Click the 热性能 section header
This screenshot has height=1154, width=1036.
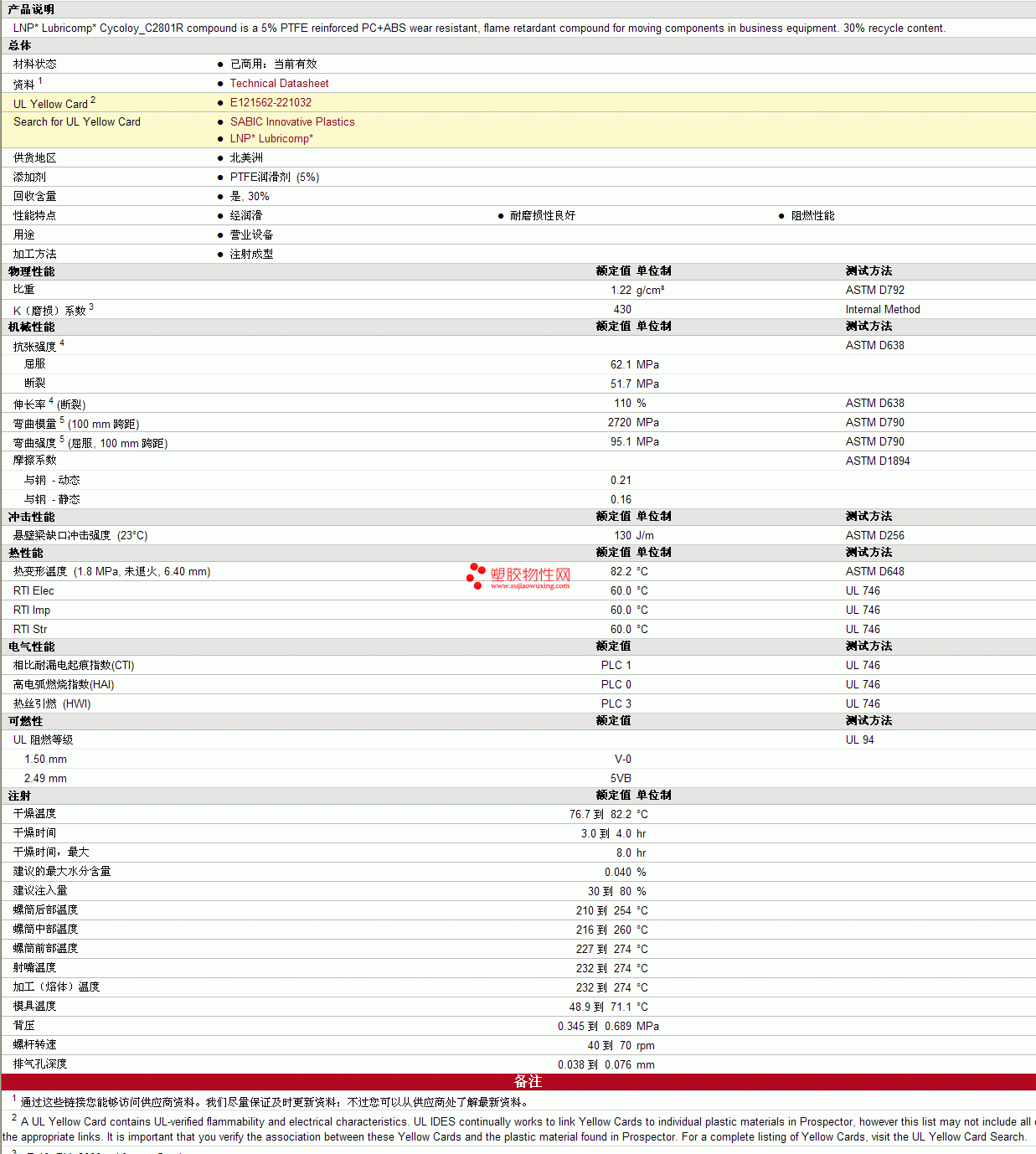click(26, 553)
